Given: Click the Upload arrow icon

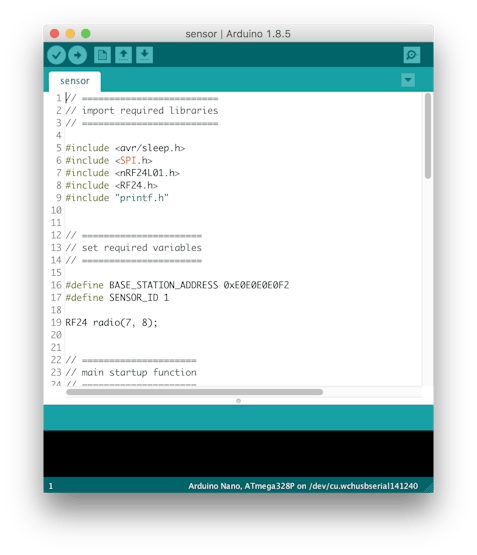Looking at the screenshot, I should [x=77, y=55].
